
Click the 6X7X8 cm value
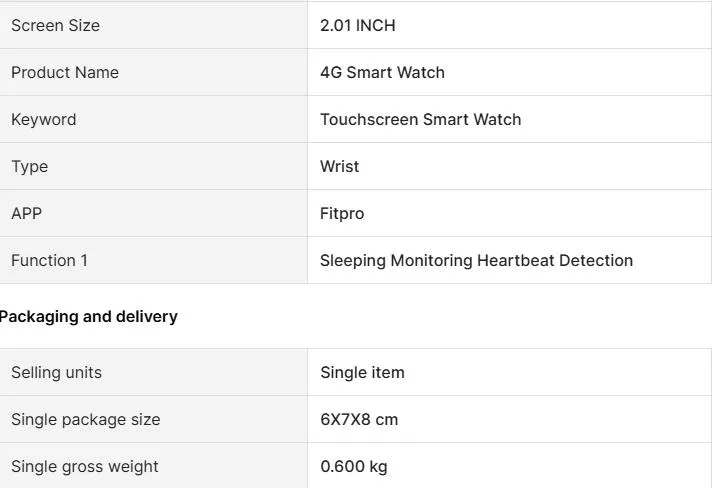(x=359, y=419)
